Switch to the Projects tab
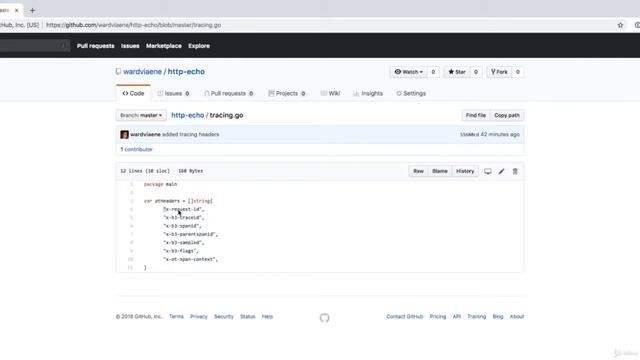This screenshot has width=640, height=360. pos(287,93)
